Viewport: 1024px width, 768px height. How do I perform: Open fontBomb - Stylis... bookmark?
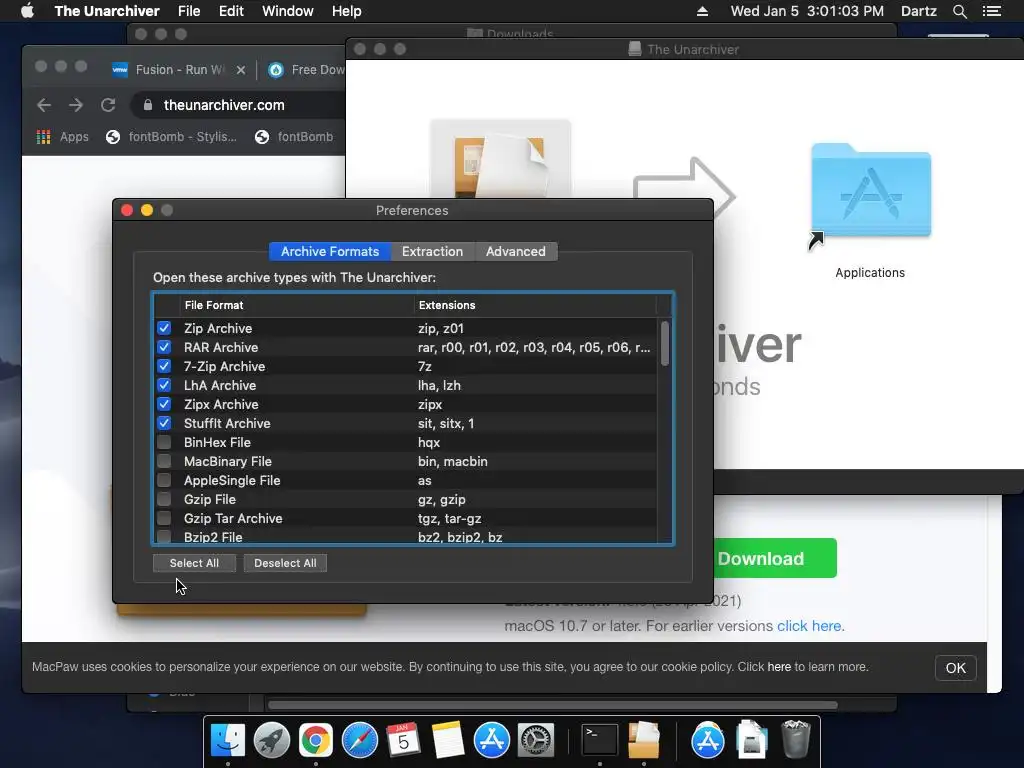[171, 136]
